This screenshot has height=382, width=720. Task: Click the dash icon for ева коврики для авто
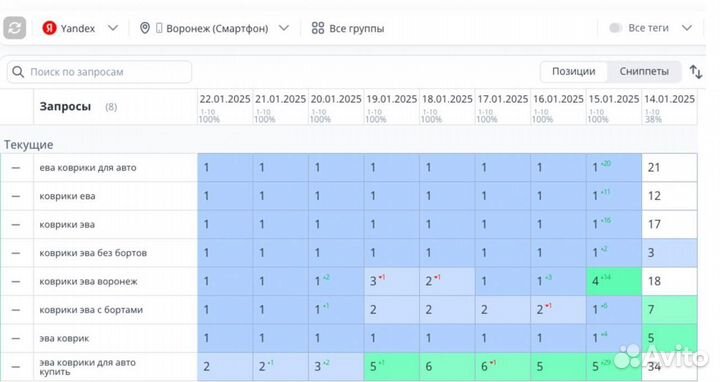tap(16, 168)
